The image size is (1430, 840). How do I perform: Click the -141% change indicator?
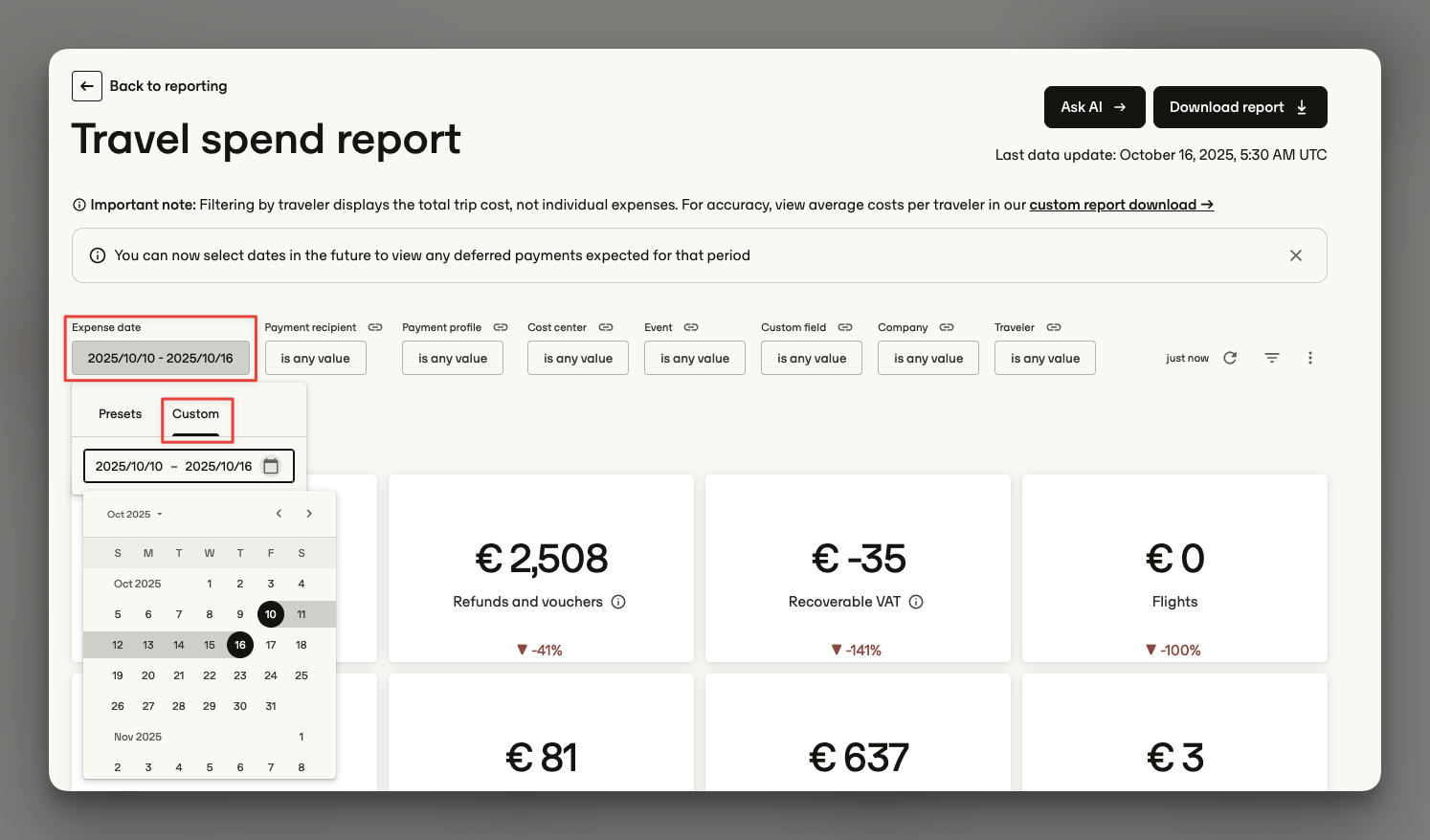point(857,650)
